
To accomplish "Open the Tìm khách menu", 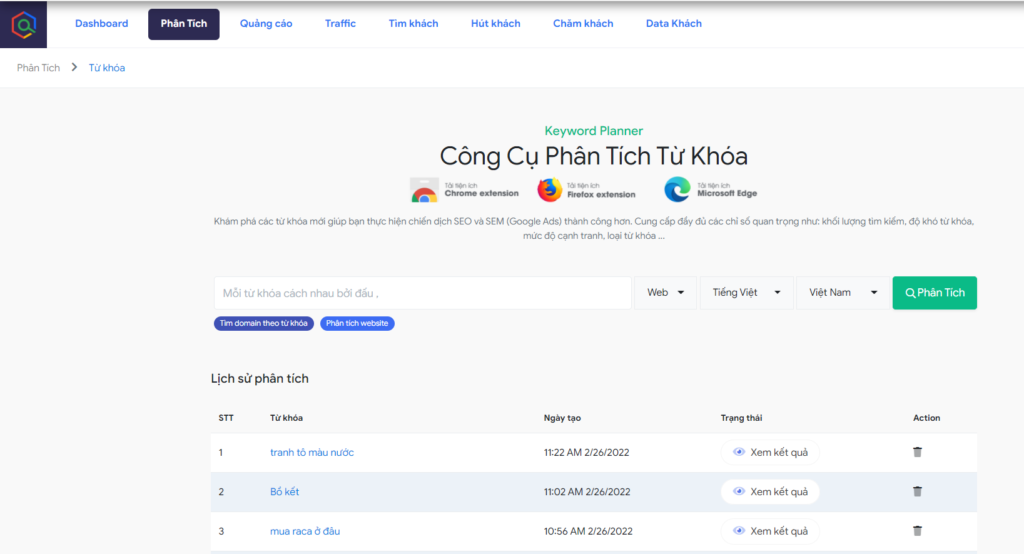I will point(413,24).
